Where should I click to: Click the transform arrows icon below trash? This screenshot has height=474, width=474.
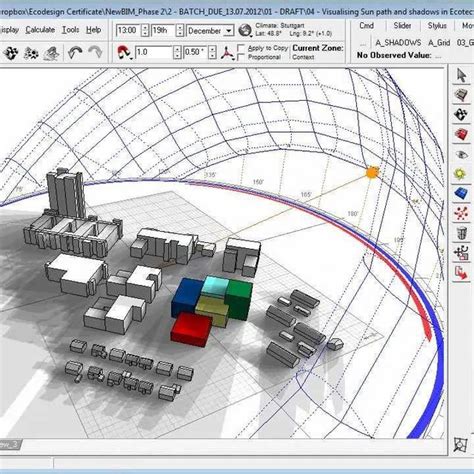pyautogui.click(x=461, y=253)
